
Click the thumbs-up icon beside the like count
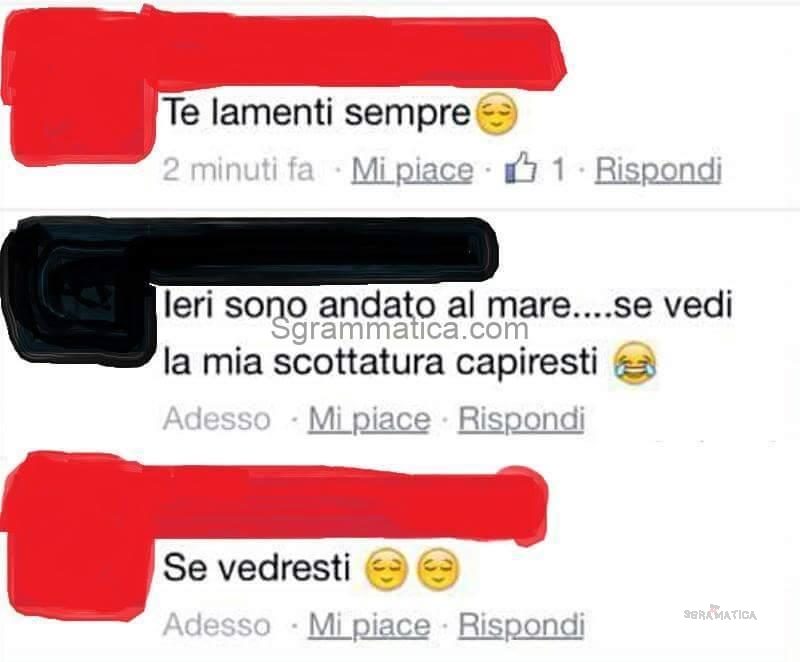tap(521, 168)
